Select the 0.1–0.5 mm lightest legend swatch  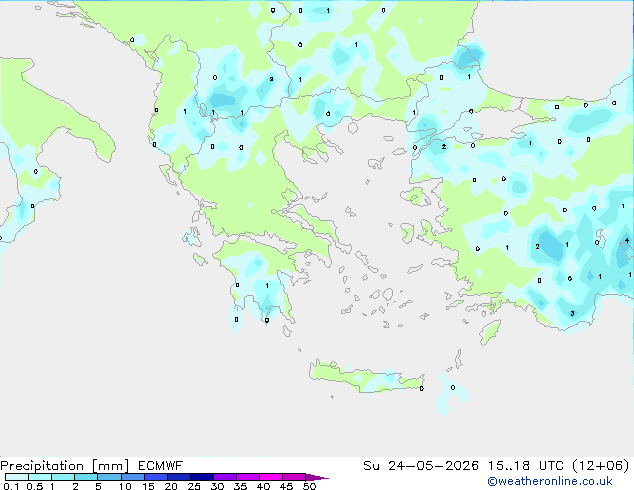tap(17, 477)
